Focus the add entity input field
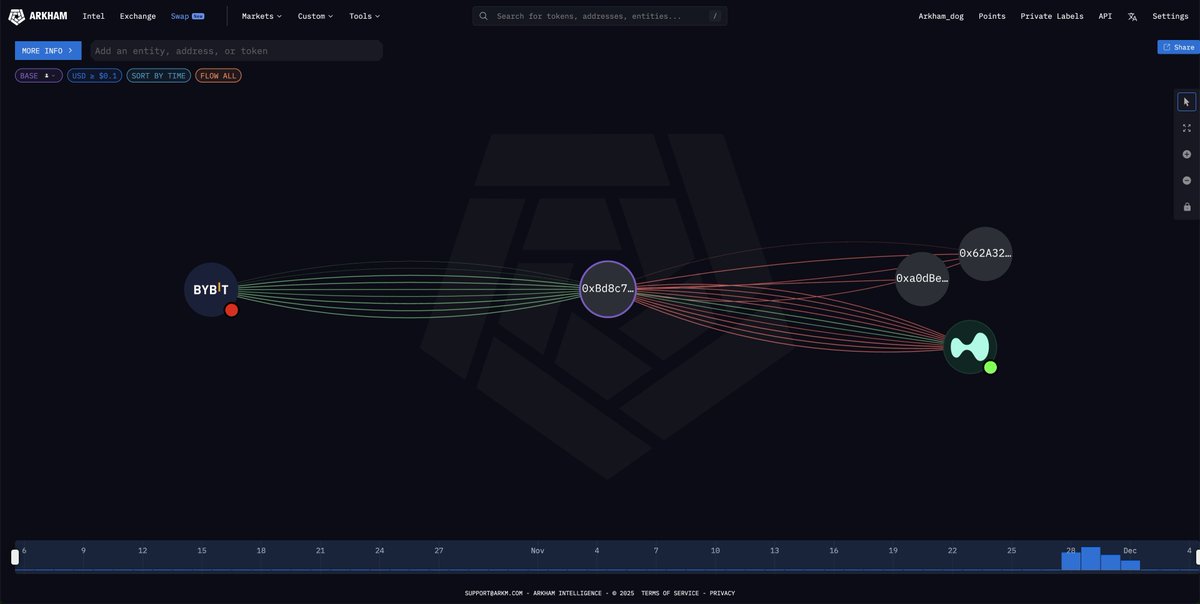Screen dimensions: 1200x604 pos(237,50)
